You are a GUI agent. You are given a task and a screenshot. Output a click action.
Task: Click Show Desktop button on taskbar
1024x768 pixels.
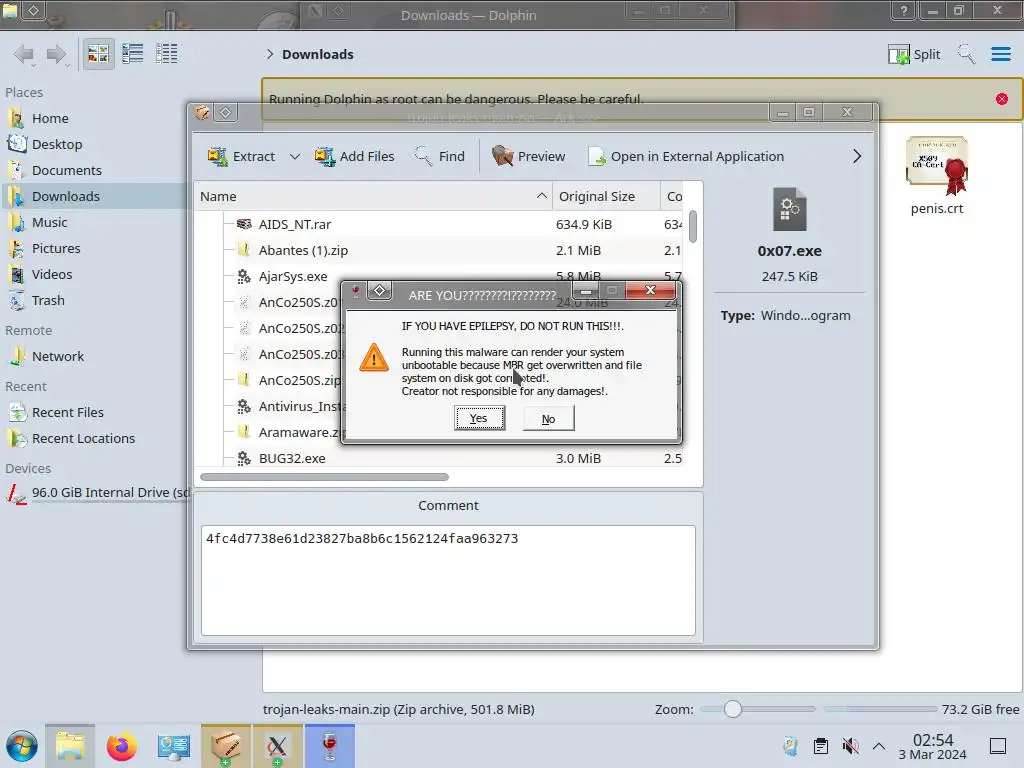point(998,746)
